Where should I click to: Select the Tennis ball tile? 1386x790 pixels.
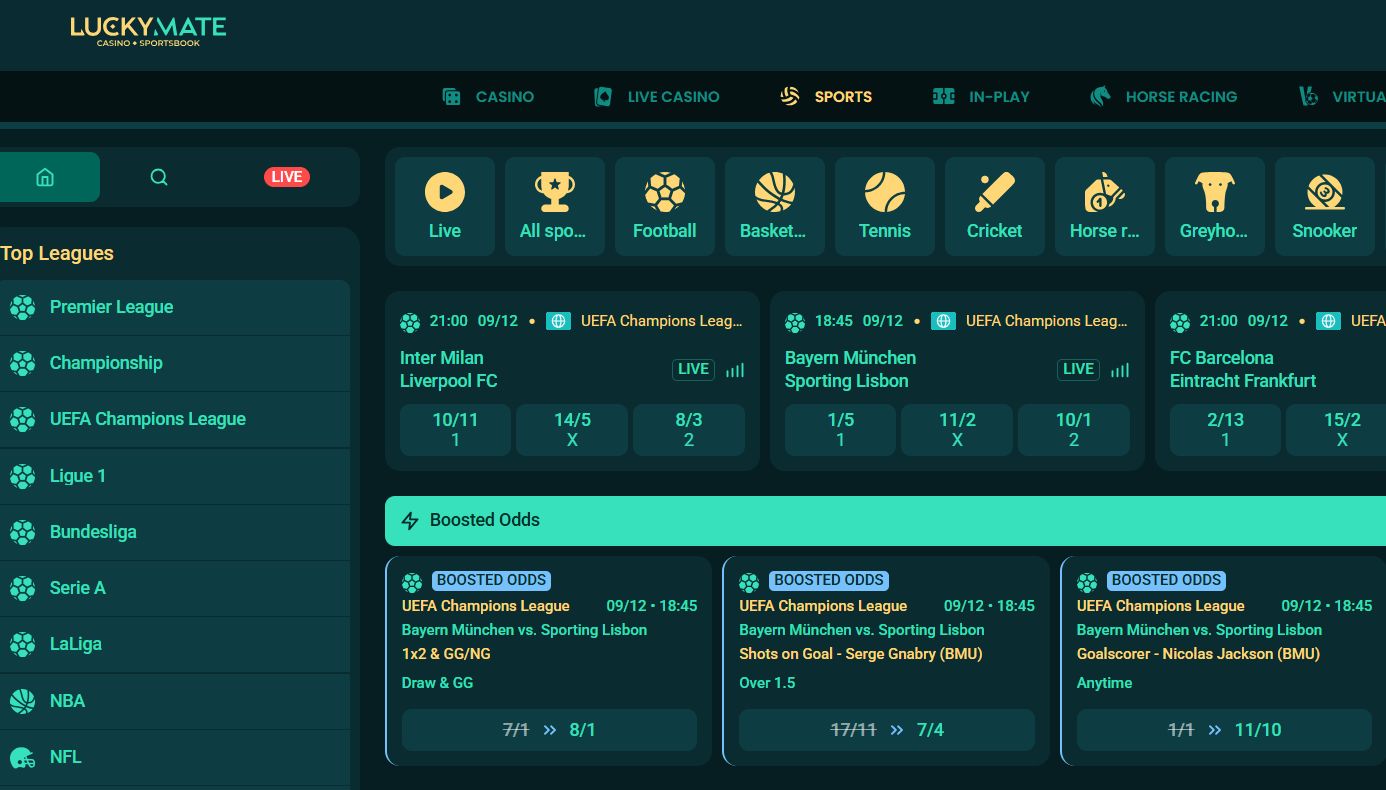[885, 206]
